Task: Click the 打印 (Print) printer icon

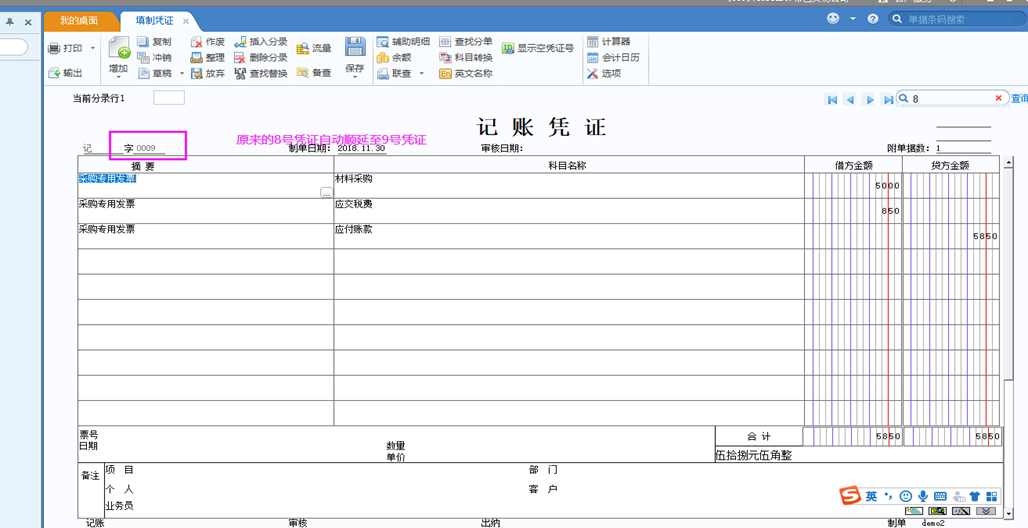Action: pos(54,49)
